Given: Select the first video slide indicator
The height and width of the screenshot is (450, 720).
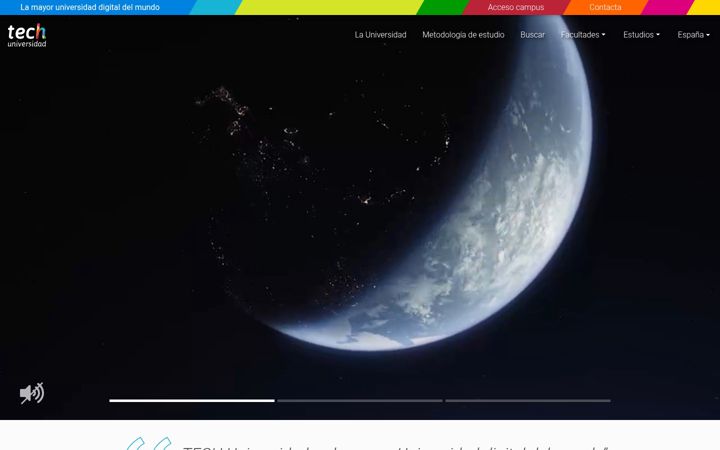Looking at the screenshot, I should 192,401.
